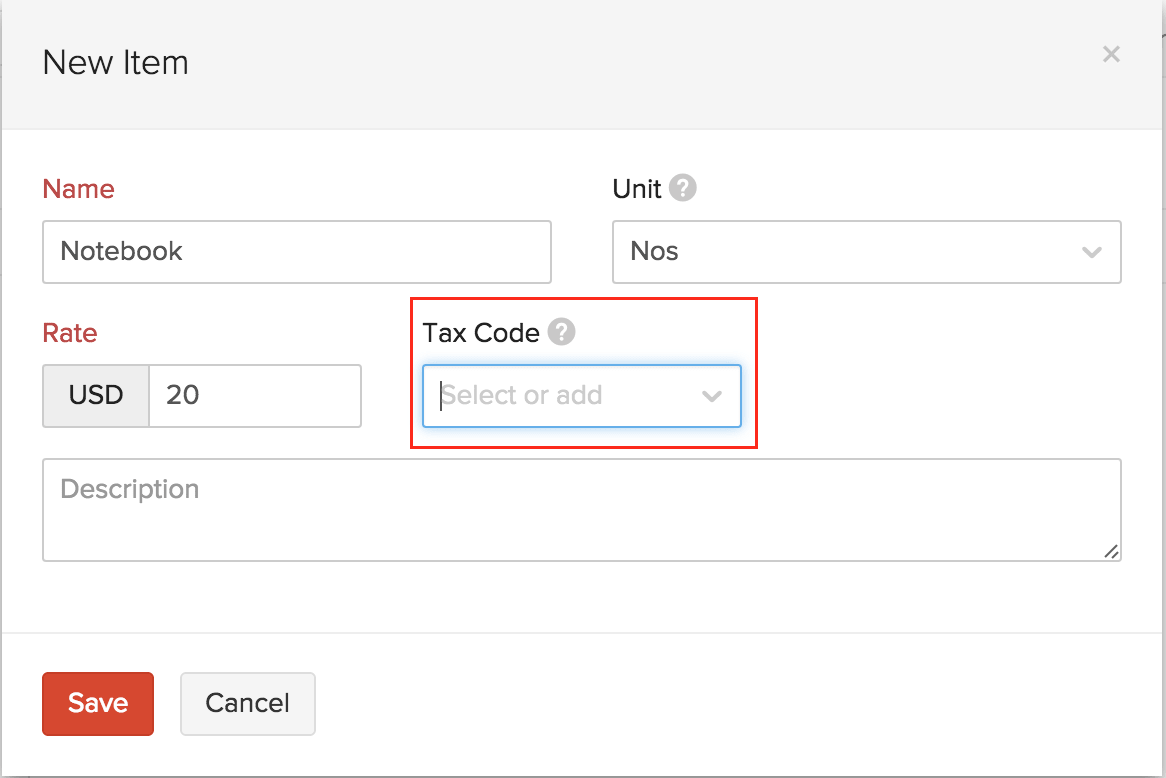Focus the Rate field showing 20

[254, 395]
